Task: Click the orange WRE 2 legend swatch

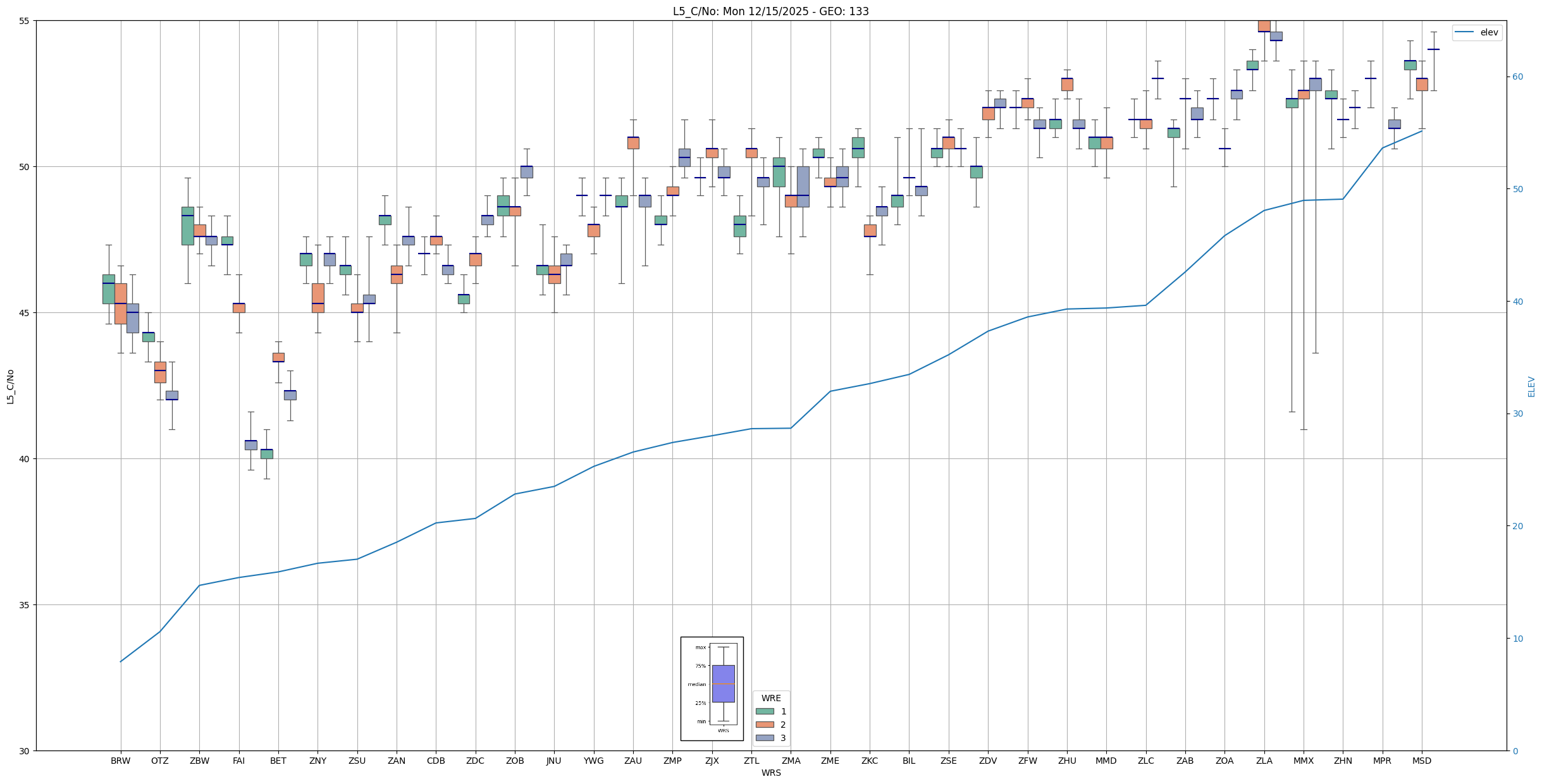Action: click(764, 725)
